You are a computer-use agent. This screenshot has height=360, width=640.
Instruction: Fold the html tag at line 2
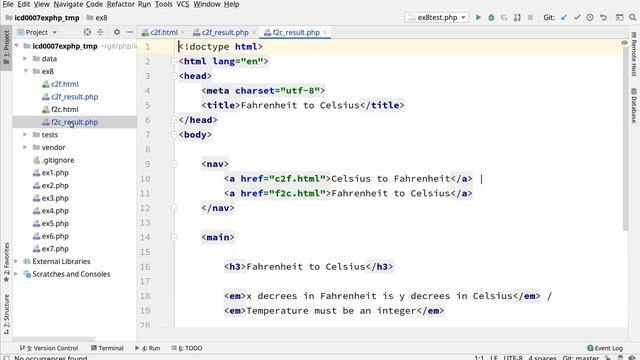coord(174,61)
